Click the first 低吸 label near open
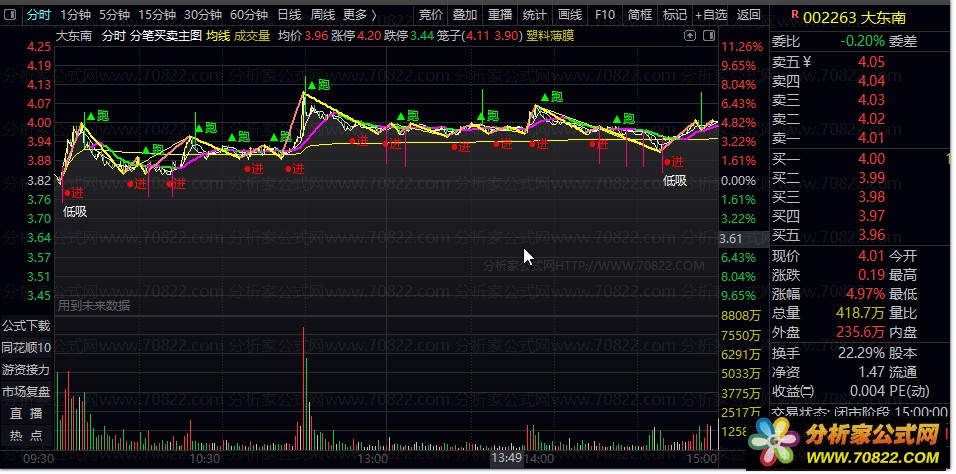 click(x=74, y=212)
